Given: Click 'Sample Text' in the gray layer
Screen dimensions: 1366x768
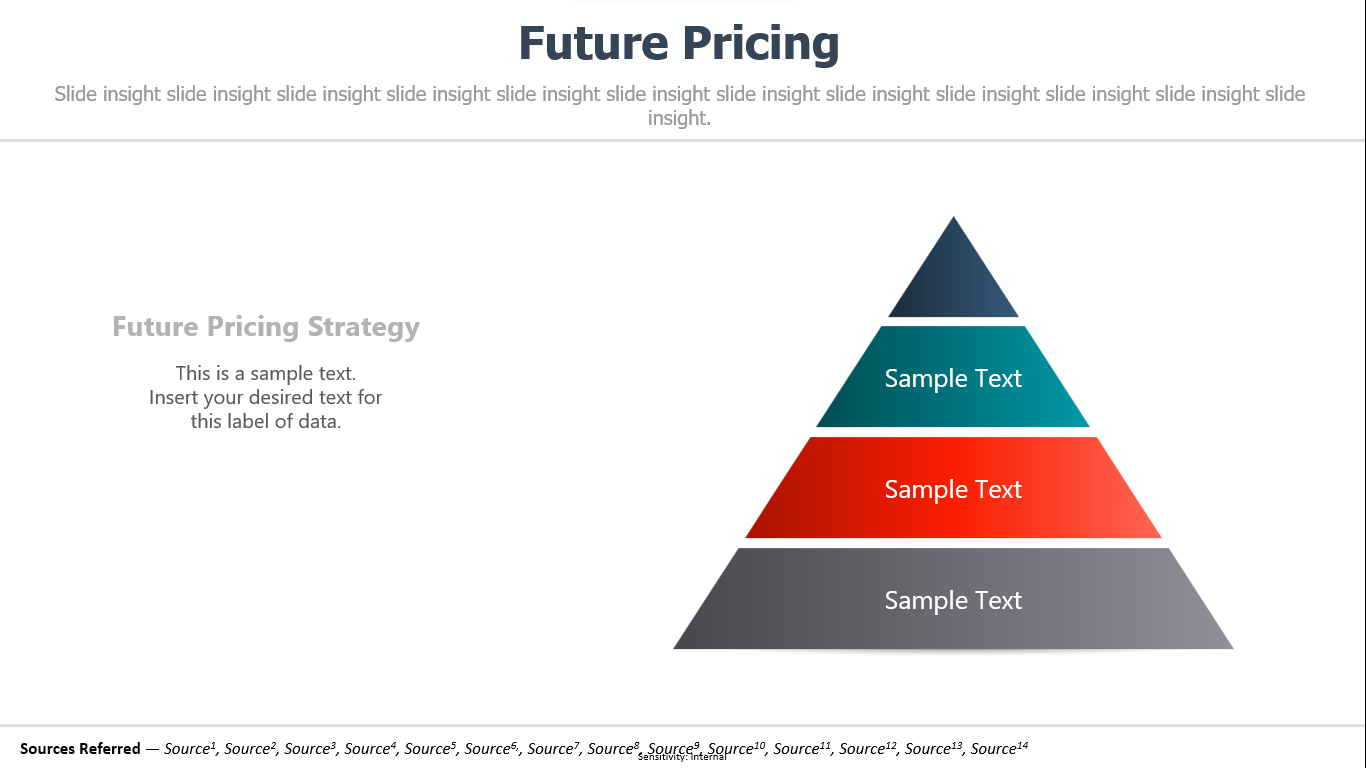Looking at the screenshot, I should (953, 600).
